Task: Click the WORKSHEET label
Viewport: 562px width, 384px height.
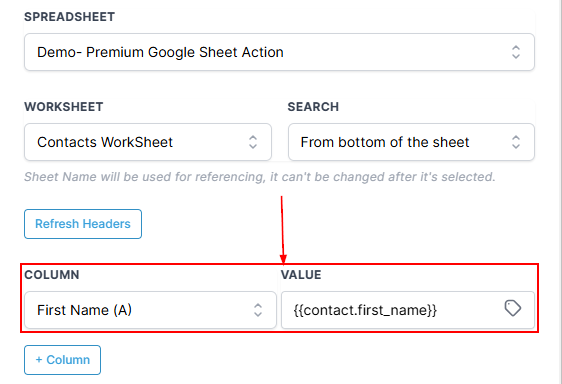Action: [x=64, y=107]
